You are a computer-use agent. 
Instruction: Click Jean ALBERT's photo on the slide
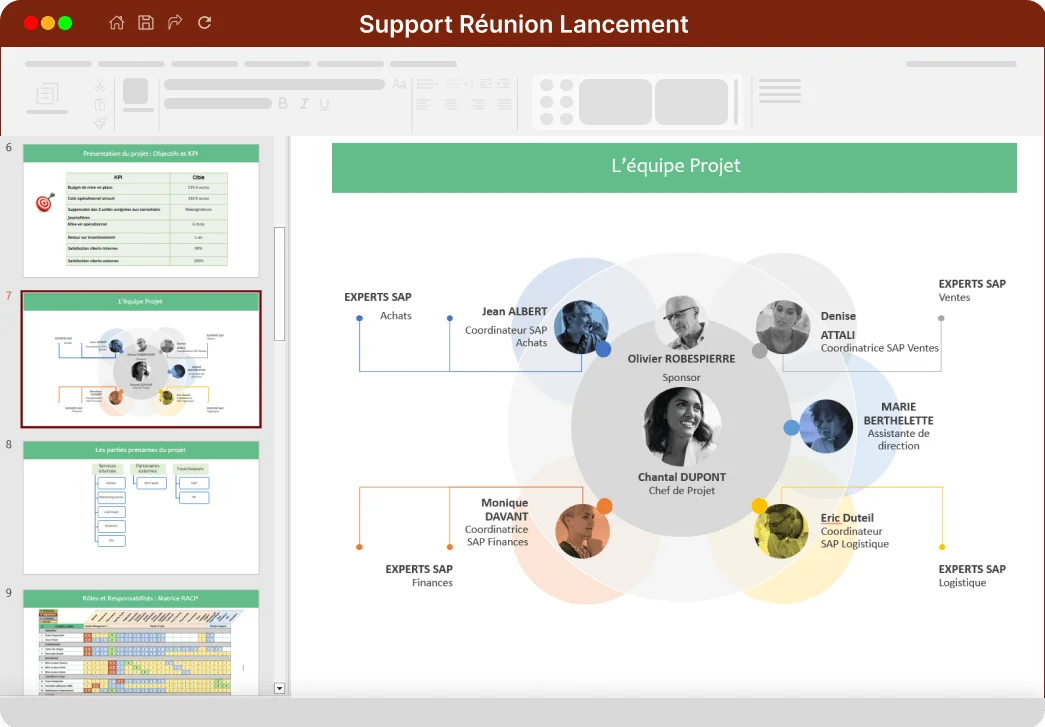tap(581, 327)
